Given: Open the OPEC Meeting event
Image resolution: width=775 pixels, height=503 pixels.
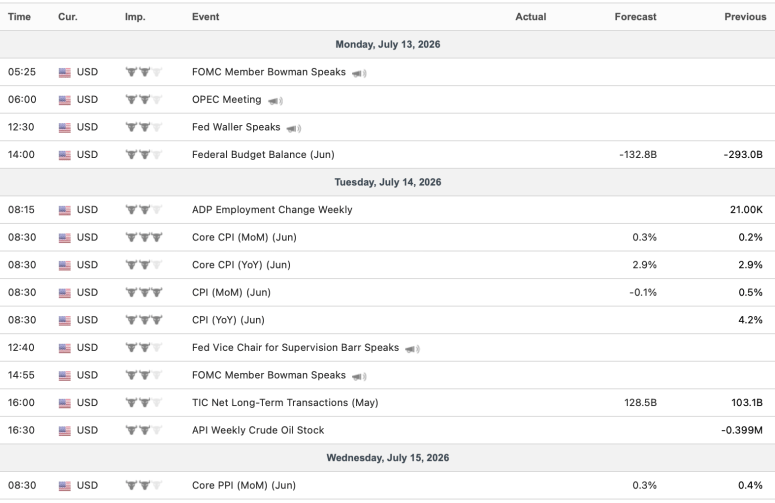Looking at the screenshot, I should click(227, 100).
